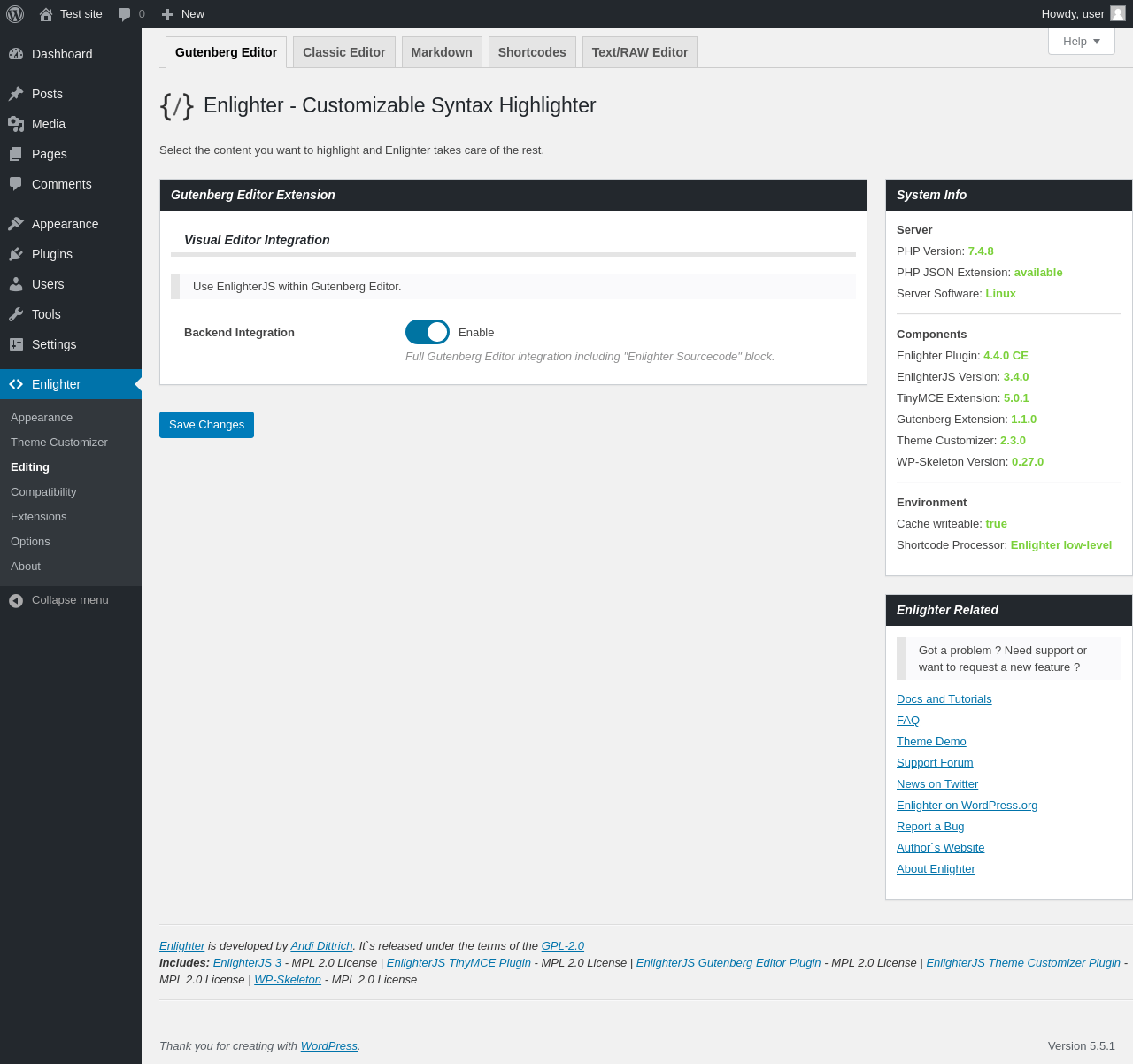Click the Test site home icon

point(46,14)
